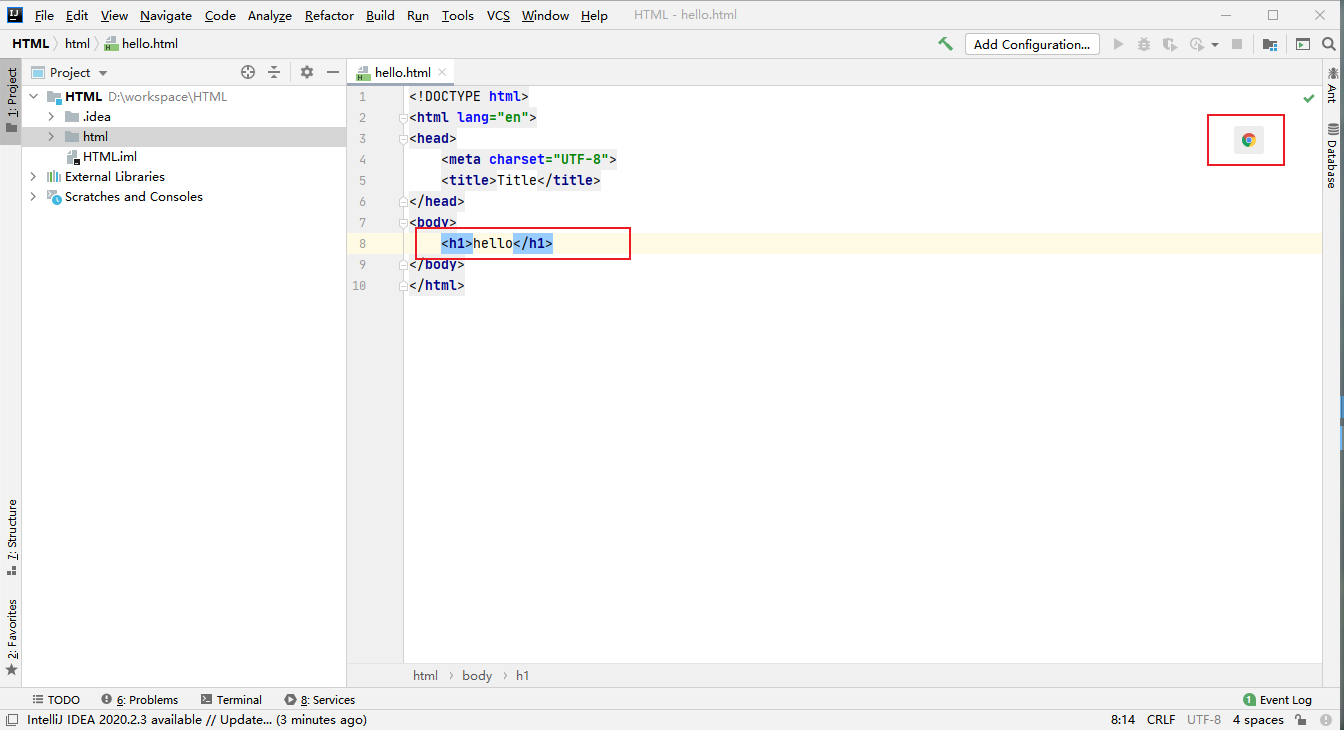Open the Database tool window
1344x730 pixels.
(x=1332, y=155)
